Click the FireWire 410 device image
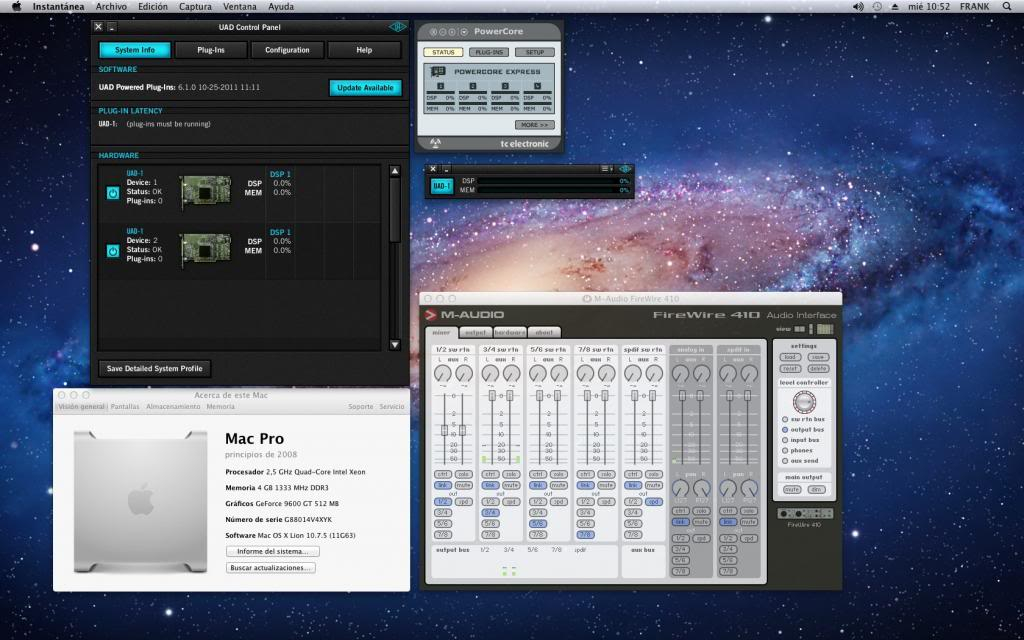 805,513
